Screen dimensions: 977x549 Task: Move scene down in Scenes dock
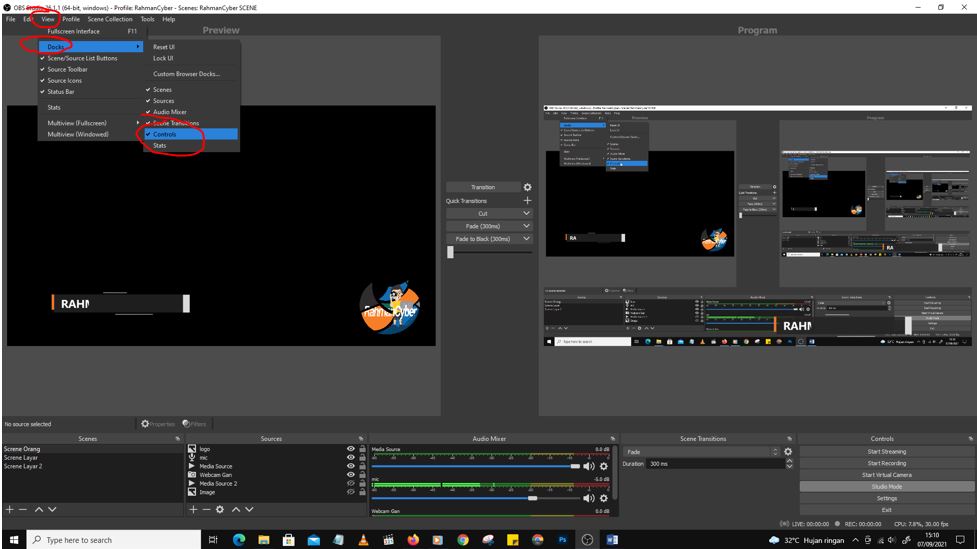(x=52, y=509)
